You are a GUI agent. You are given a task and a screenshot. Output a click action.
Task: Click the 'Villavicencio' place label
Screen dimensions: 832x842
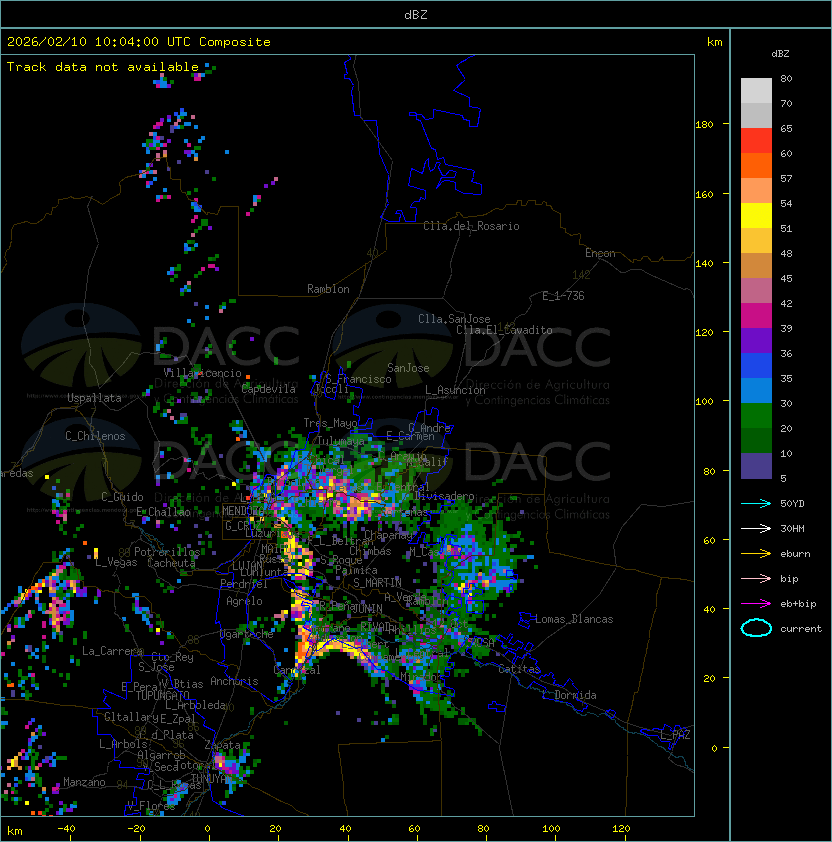click(x=202, y=373)
